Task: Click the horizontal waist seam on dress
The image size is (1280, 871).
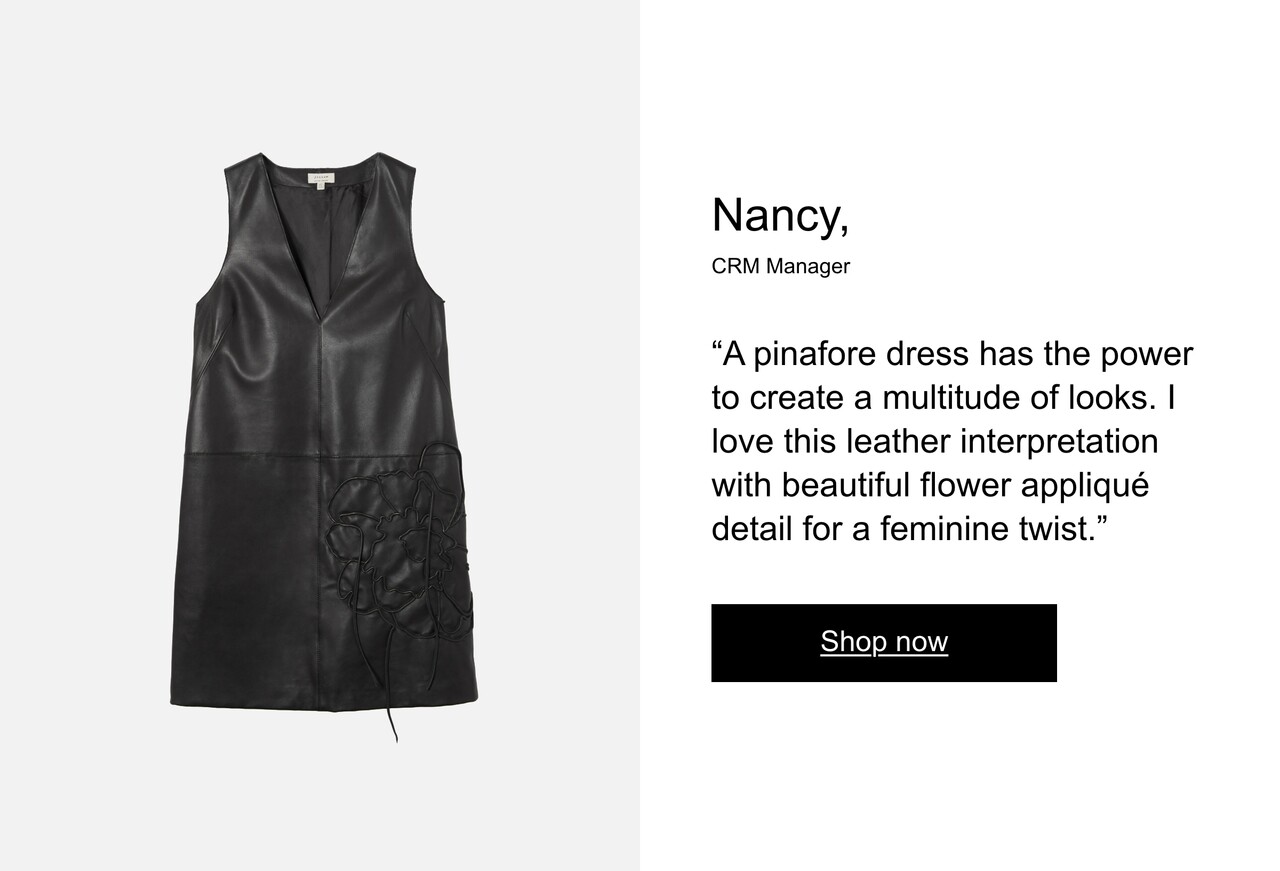Action: 320,457
